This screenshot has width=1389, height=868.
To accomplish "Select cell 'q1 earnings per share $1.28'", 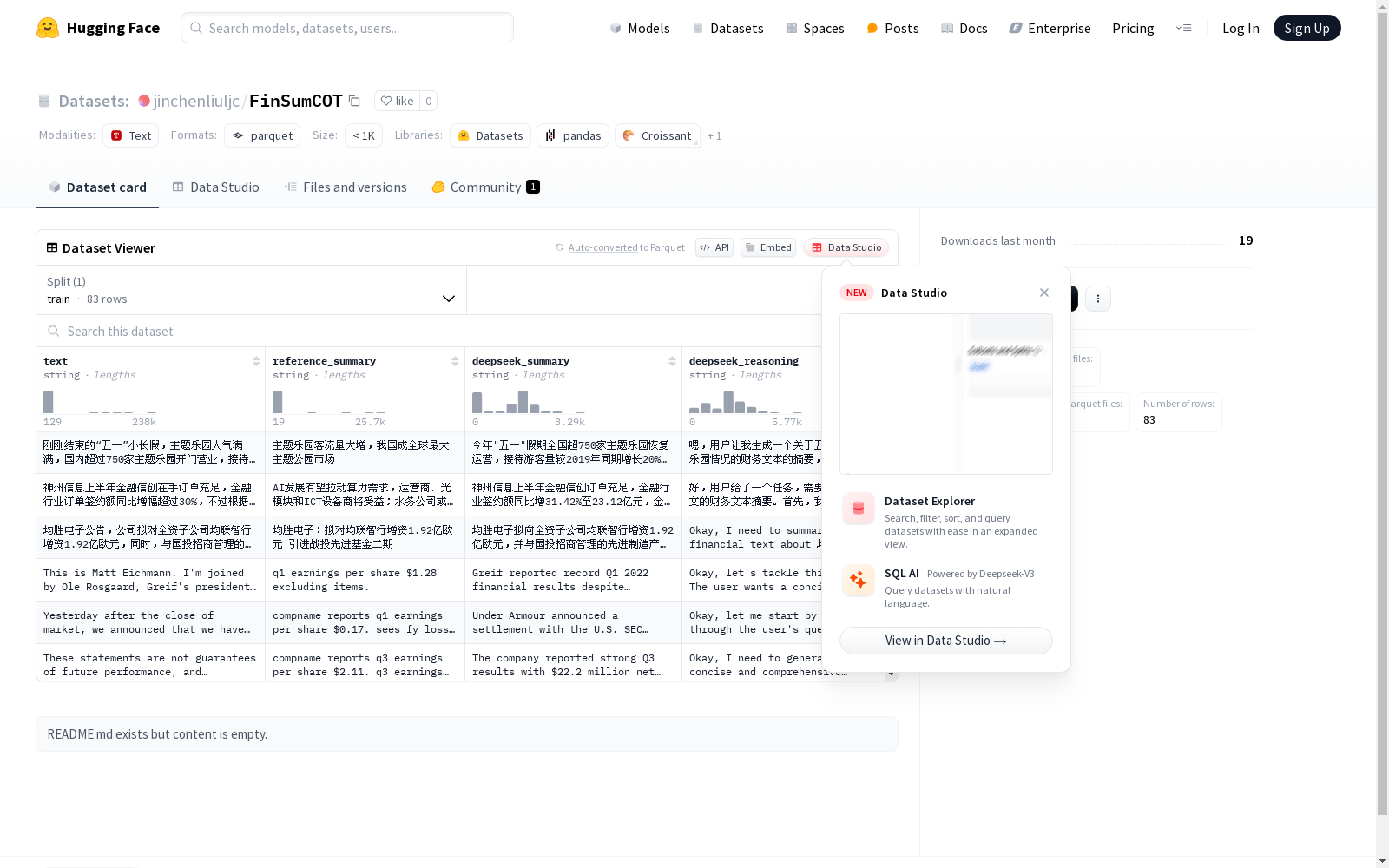I will pos(365,580).
